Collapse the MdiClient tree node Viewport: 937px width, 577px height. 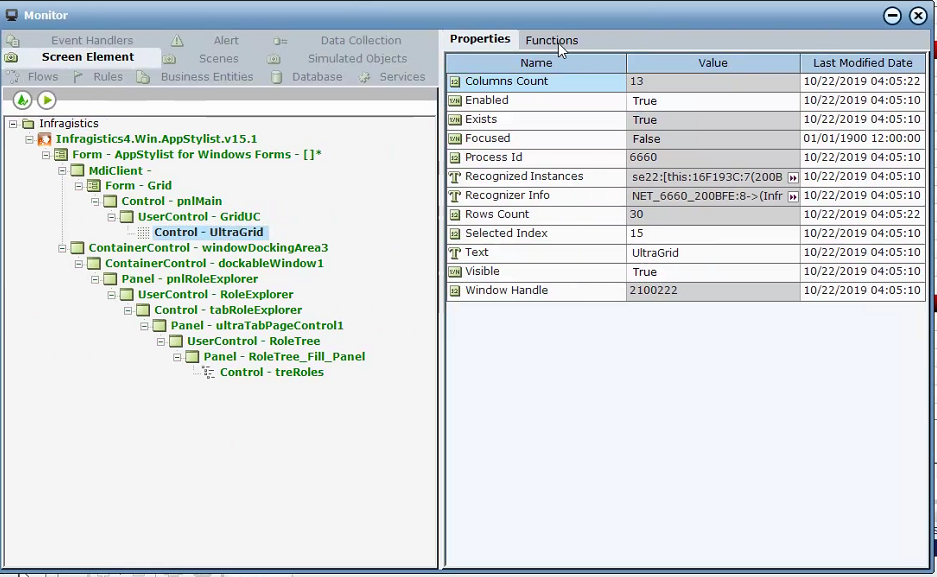(x=62, y=171)
